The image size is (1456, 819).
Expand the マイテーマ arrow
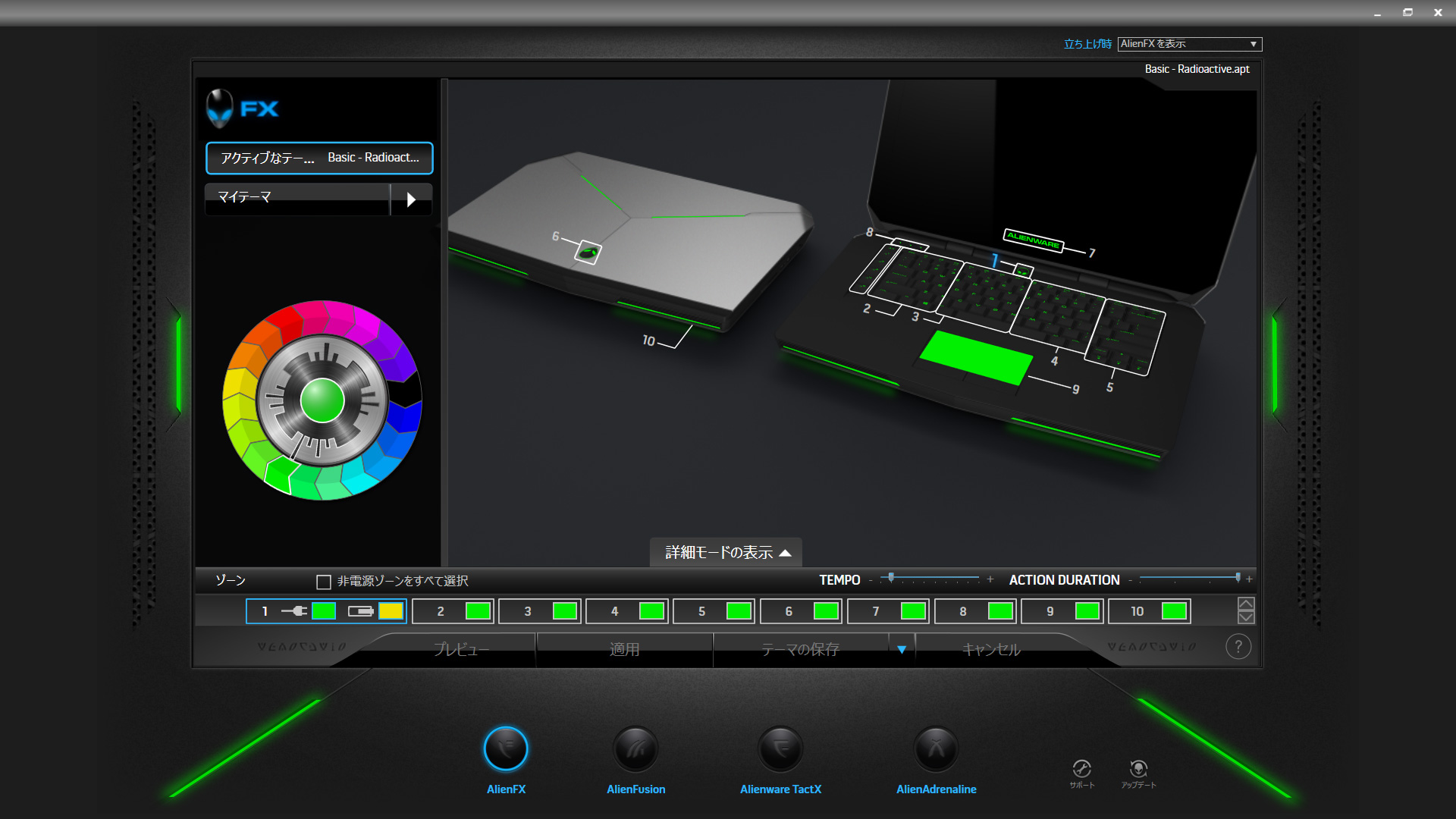pos(411,199)
